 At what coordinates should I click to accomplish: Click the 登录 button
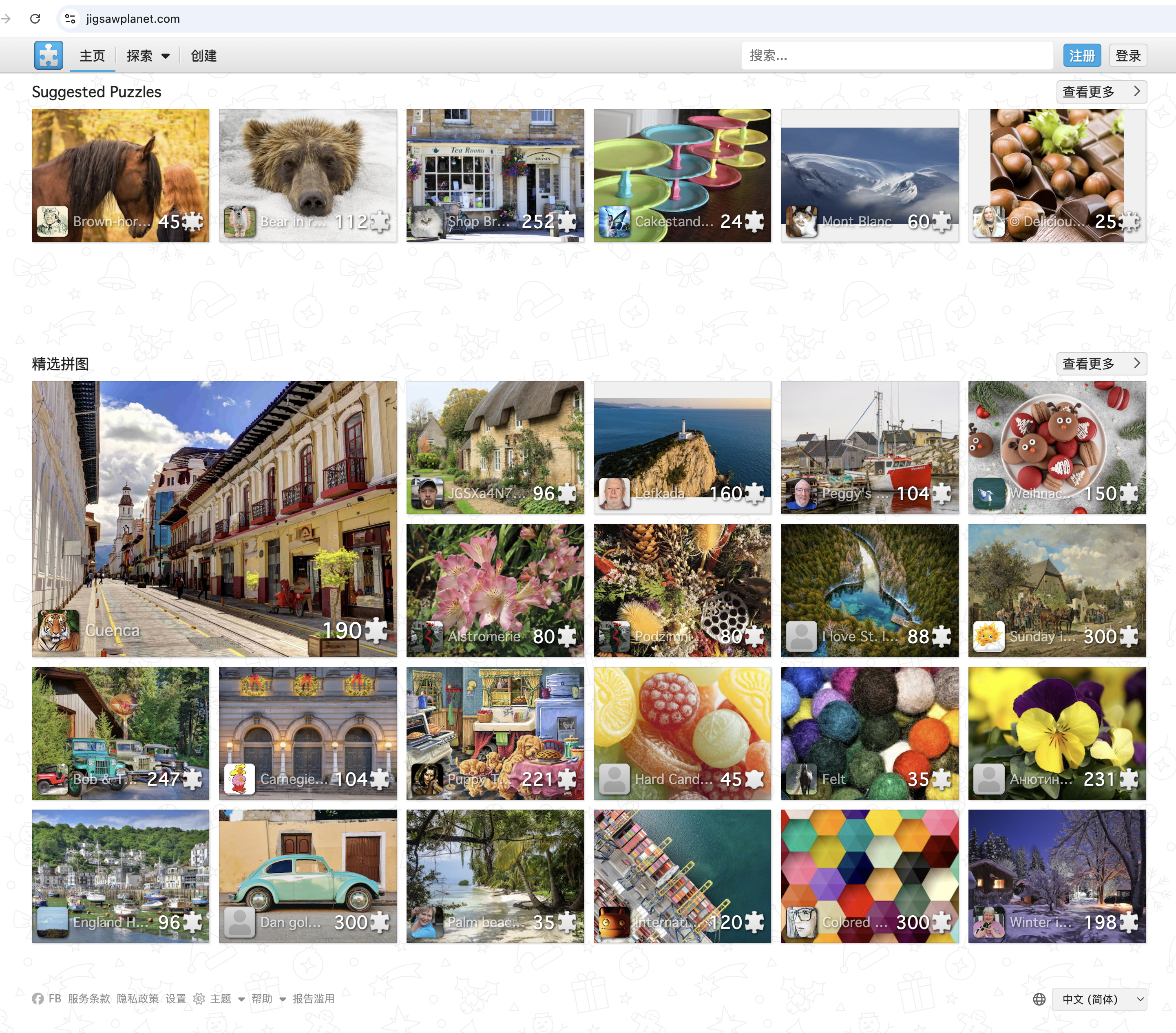1127,56
